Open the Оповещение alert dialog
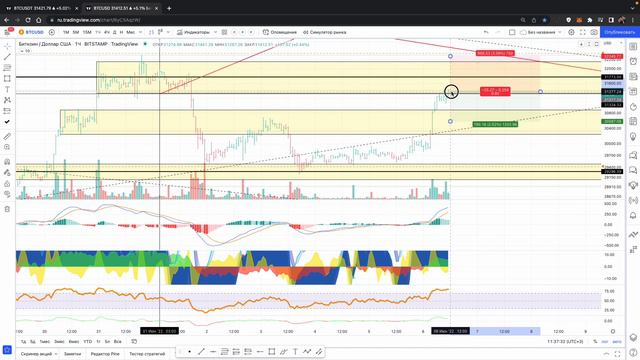The height and width of the screenshot is (360, 640). (280, 32)
